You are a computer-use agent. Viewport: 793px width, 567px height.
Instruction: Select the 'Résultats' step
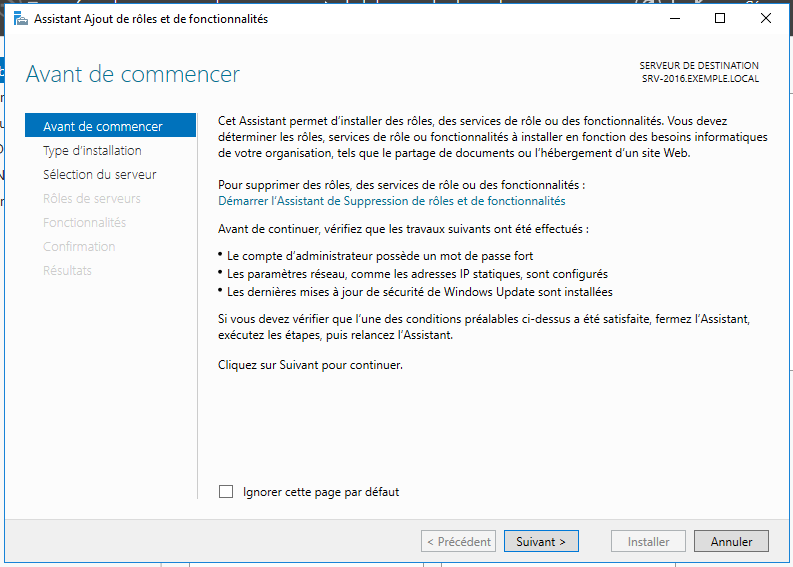point(67,271)
